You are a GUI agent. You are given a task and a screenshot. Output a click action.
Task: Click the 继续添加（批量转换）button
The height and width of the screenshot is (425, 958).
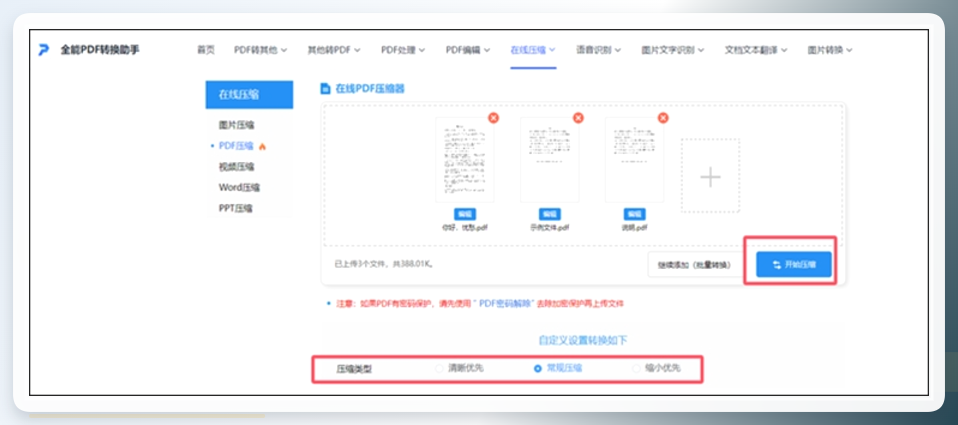(x=694, y=265)
